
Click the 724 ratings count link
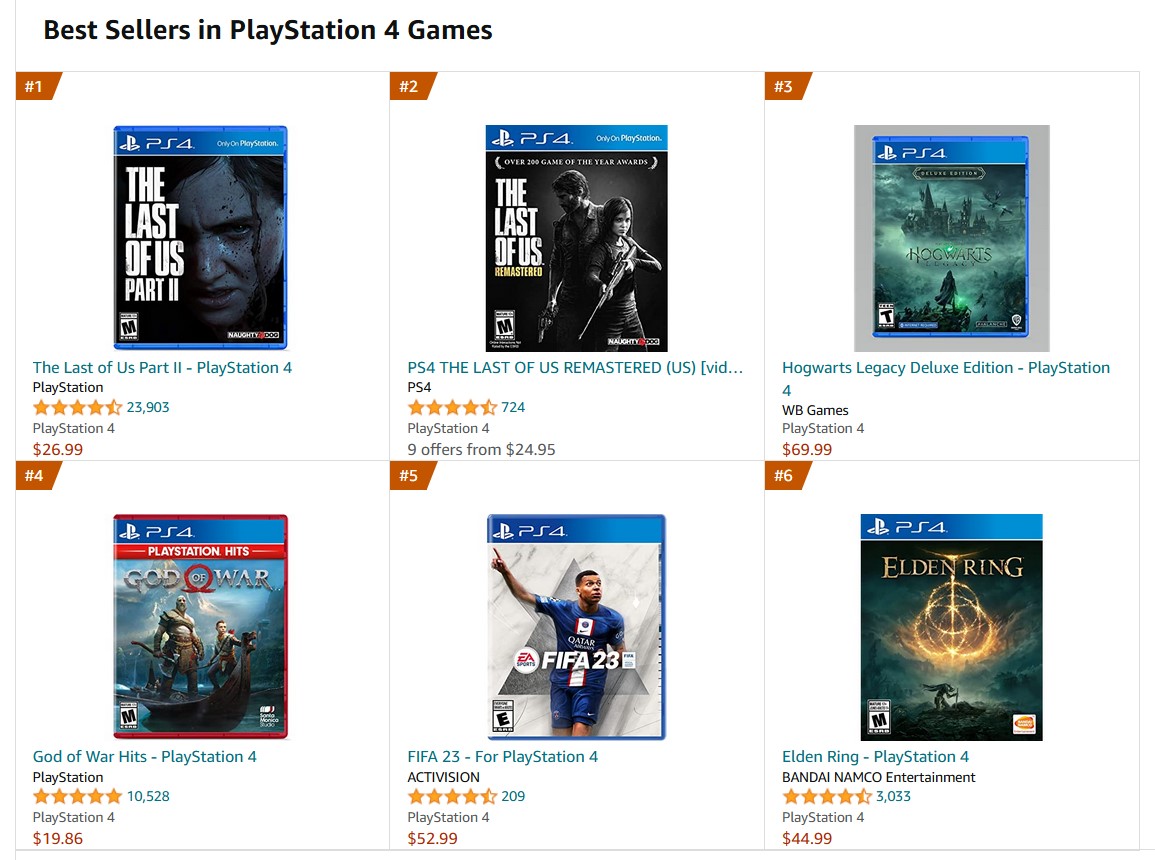[513, 407]
